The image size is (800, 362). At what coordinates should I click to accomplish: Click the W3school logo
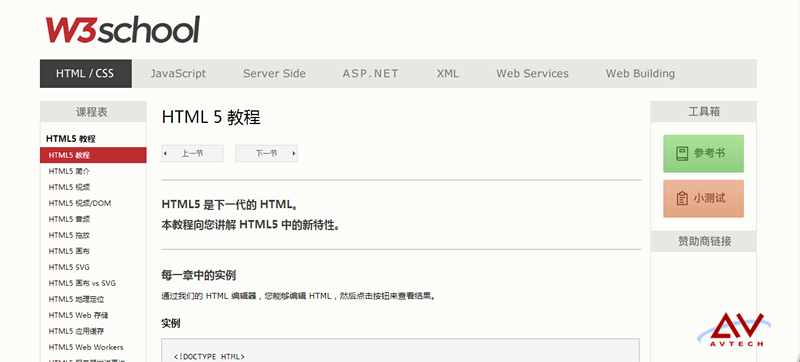tap(122, 30)
